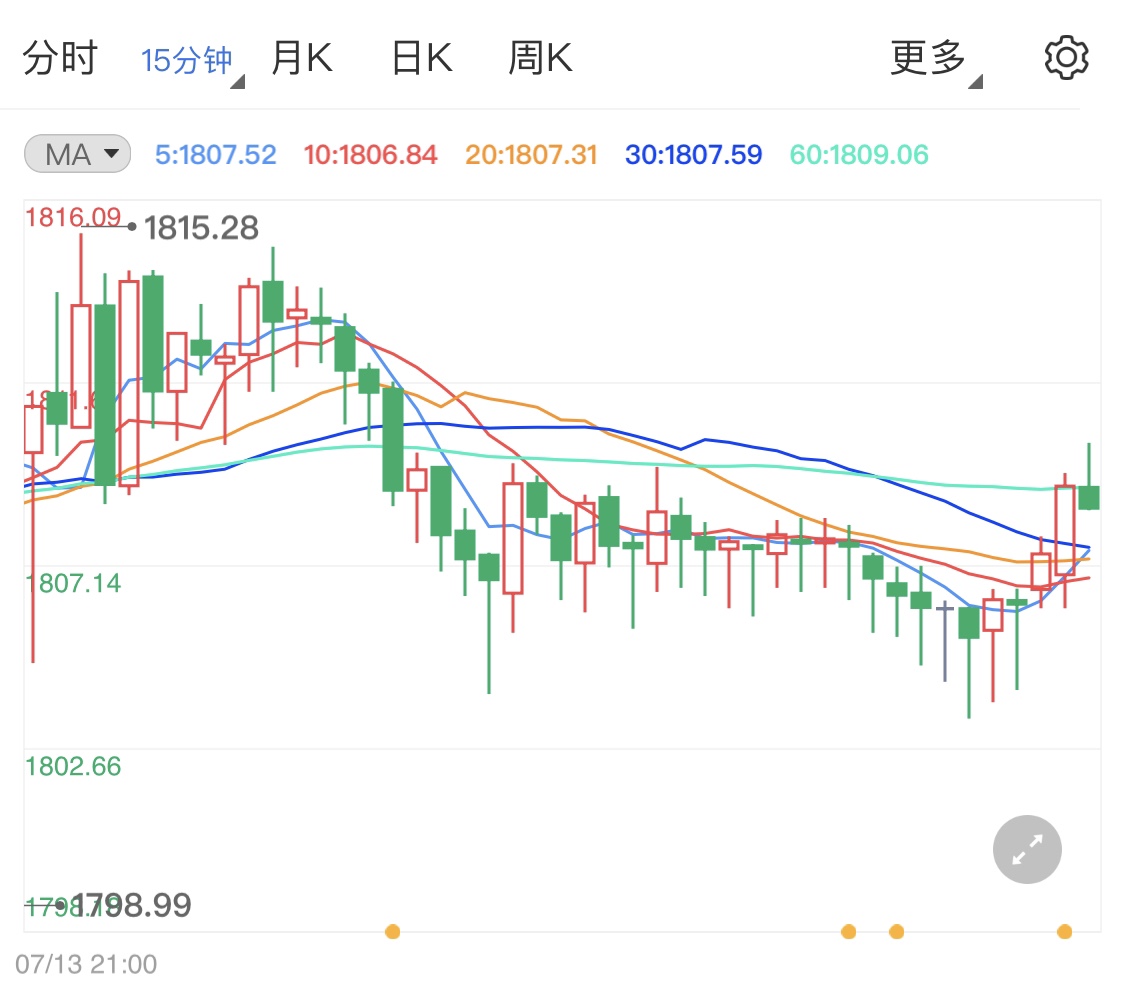
Task: Click the 1802.66 axis price label
Action: 73,767
